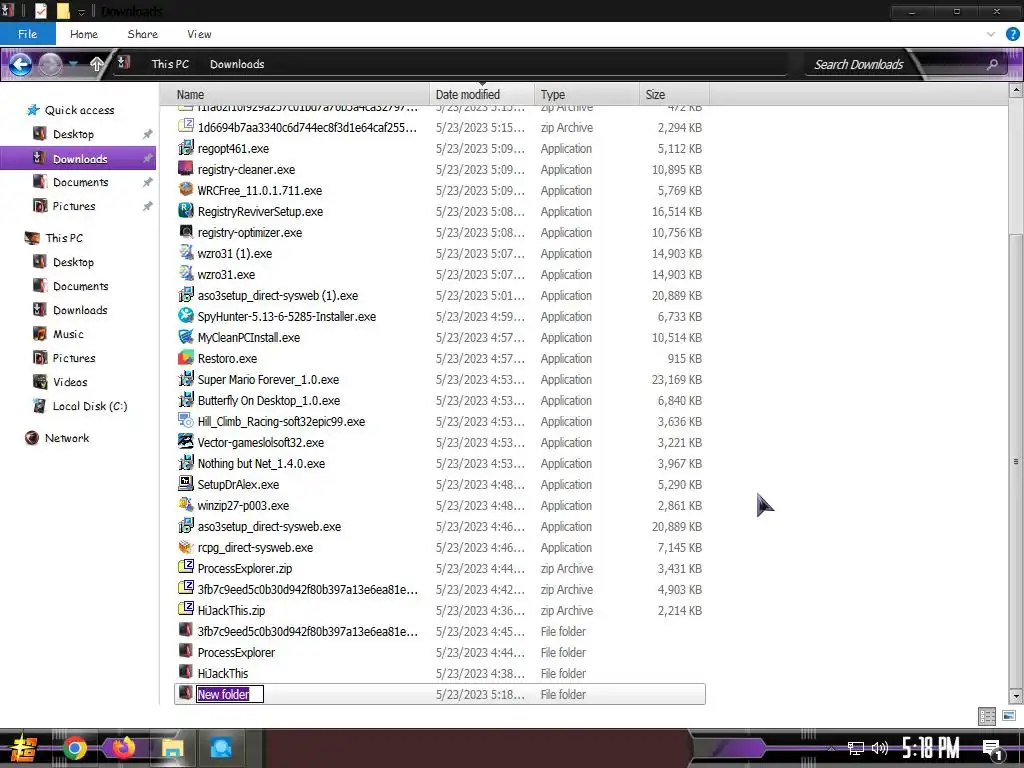Expand the ribbon with chevron

coord(991,34)
